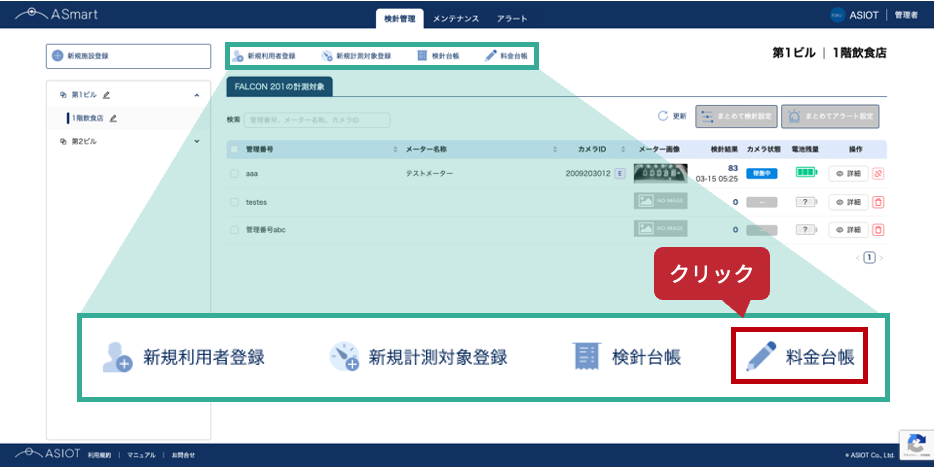Click the ASmart logo in the header

click(56, 14)
